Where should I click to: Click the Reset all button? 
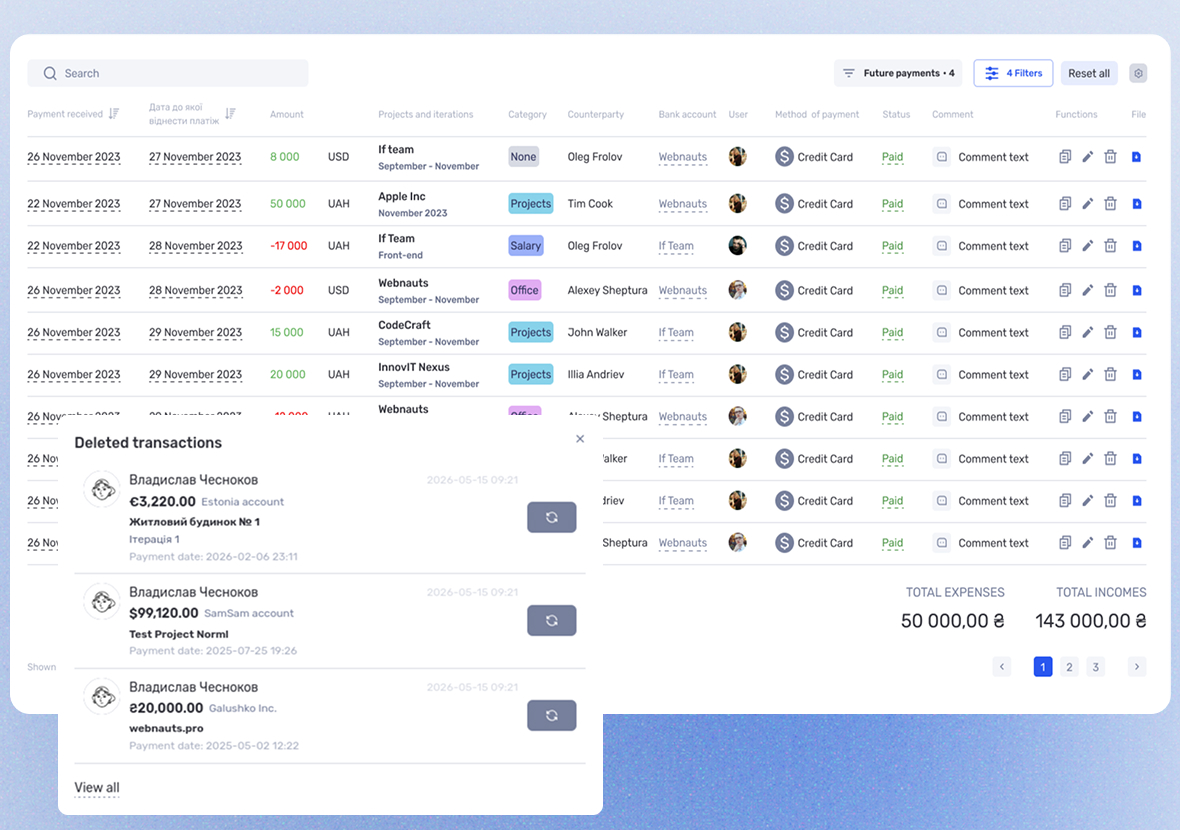pos(1088,73)
